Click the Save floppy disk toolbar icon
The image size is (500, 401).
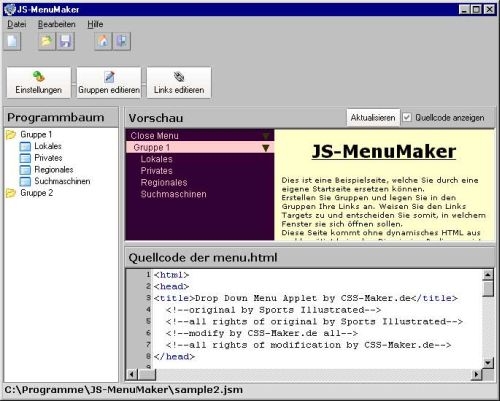tap(65, 41)
